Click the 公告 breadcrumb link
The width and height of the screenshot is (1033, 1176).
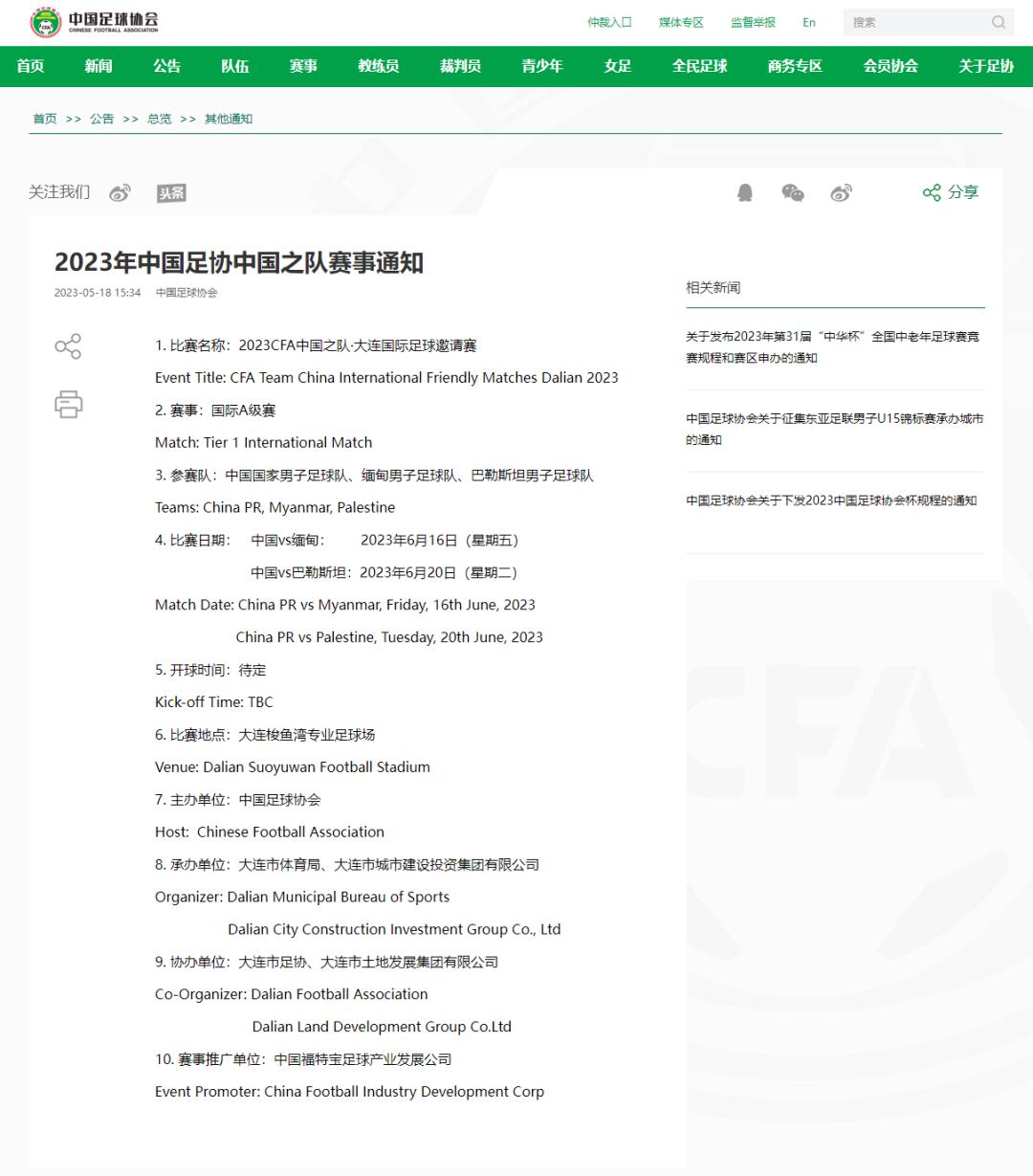(x=101, y=119)
